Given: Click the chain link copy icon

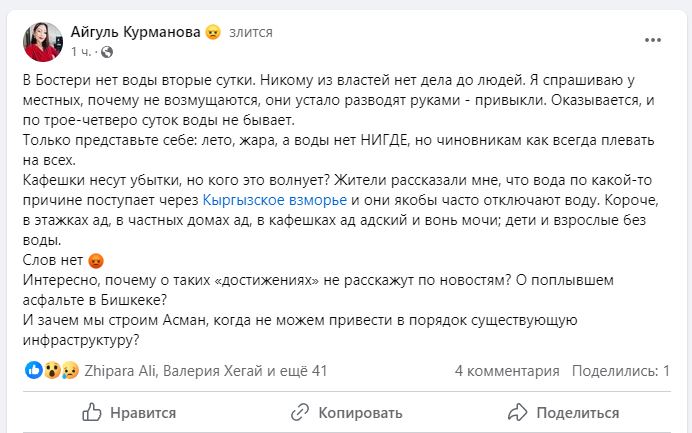Looking at the screenshot, I should (299, 411).
